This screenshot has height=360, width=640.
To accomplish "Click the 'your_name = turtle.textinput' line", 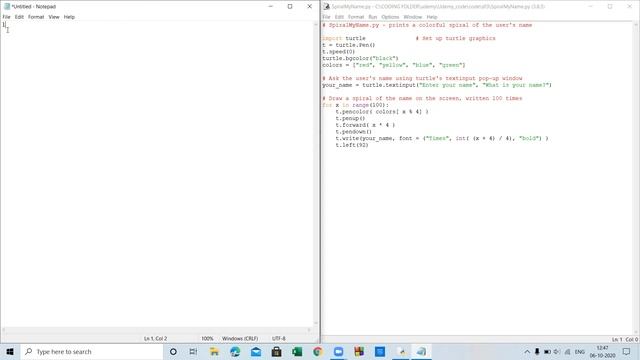I will click(437, 85).
